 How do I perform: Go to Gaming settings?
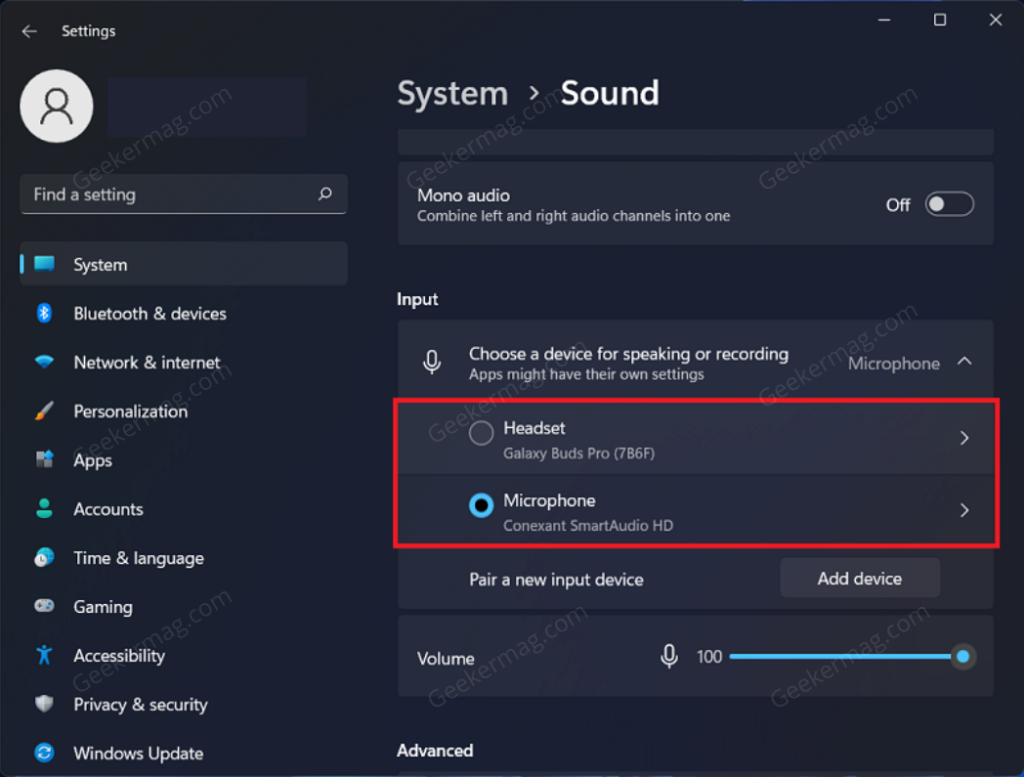point(184,607)
